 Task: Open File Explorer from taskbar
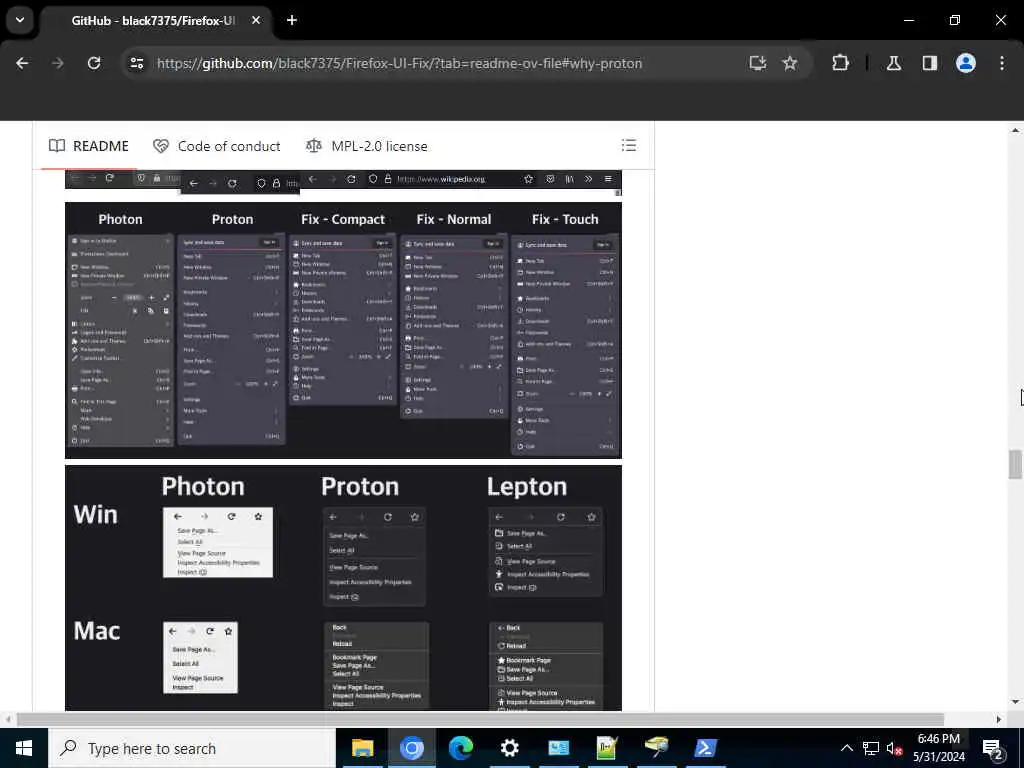click(362, 748)
